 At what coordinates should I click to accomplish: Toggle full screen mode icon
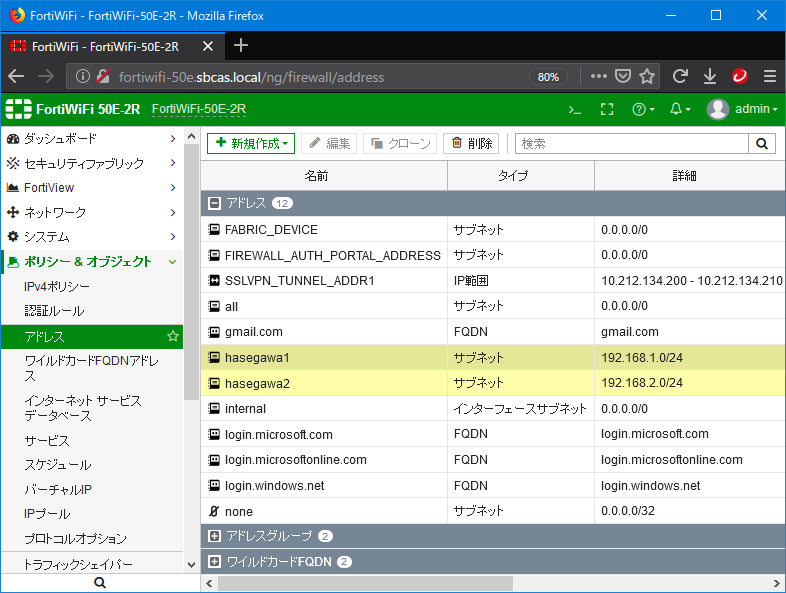tap(607, 109)
